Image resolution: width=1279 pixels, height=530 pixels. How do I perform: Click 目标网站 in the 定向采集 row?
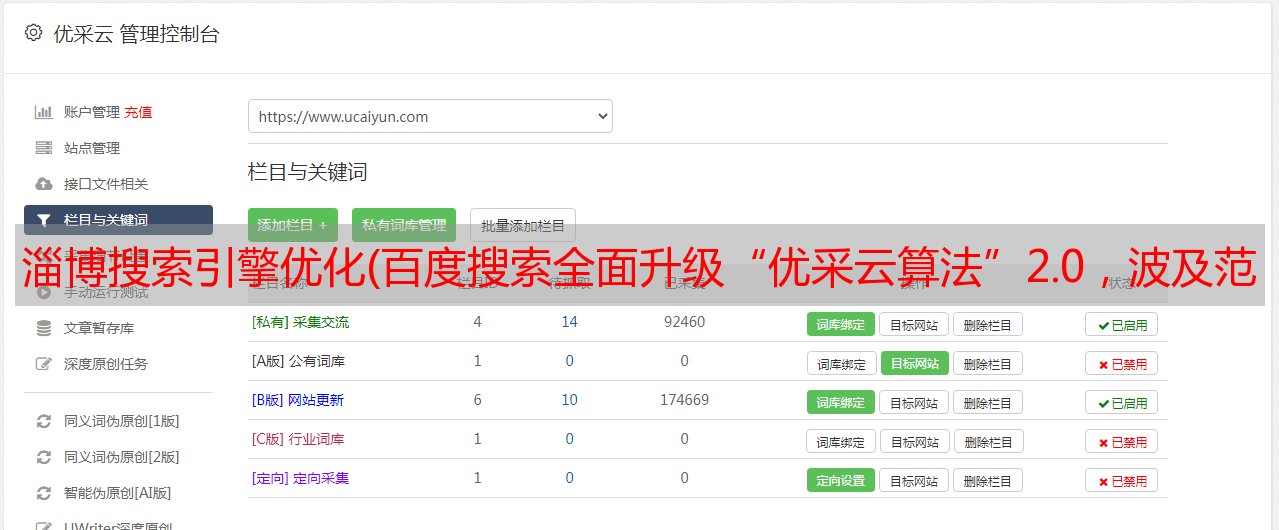(914, 480)
